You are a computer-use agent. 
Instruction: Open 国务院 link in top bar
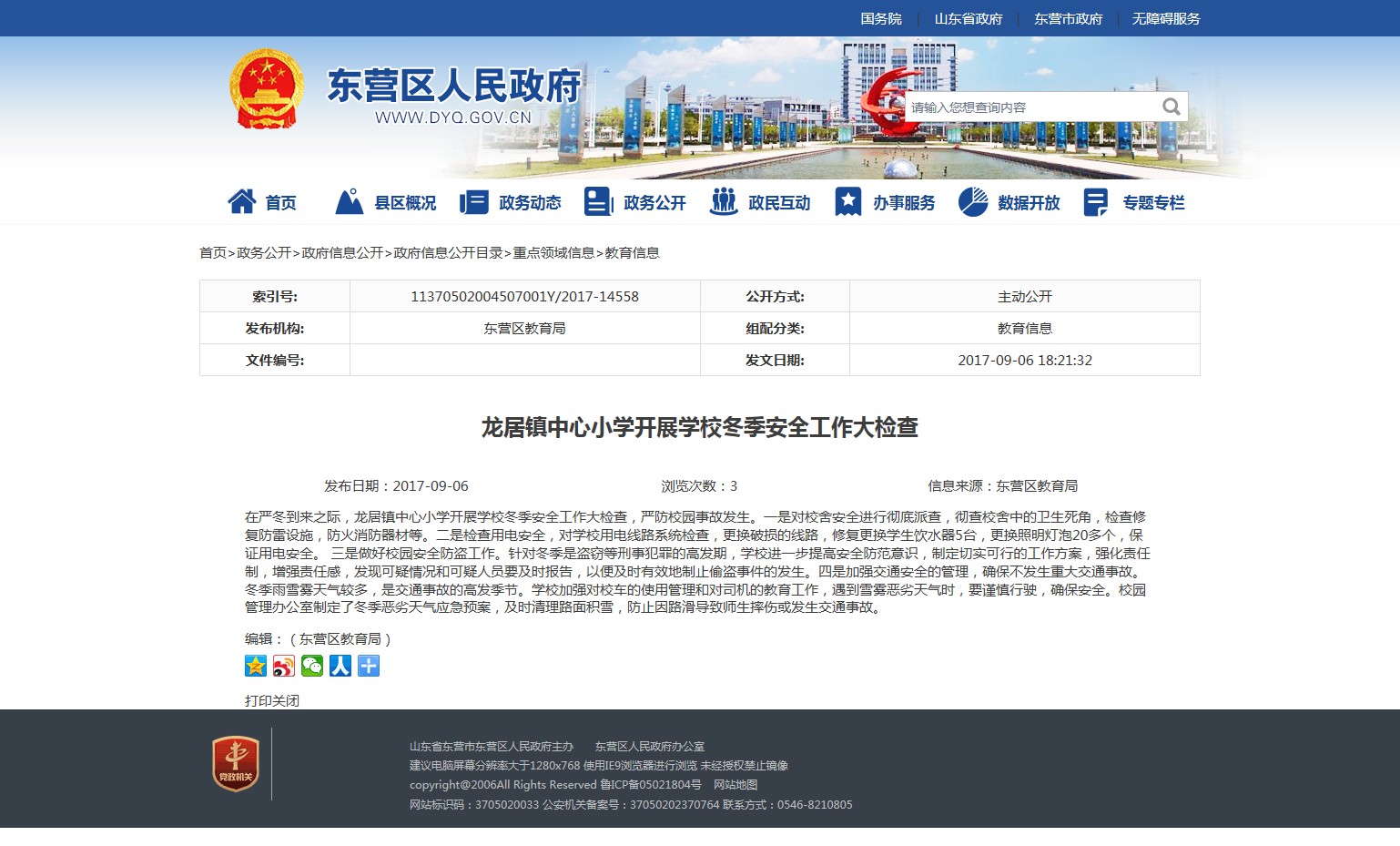pos(880,18)
